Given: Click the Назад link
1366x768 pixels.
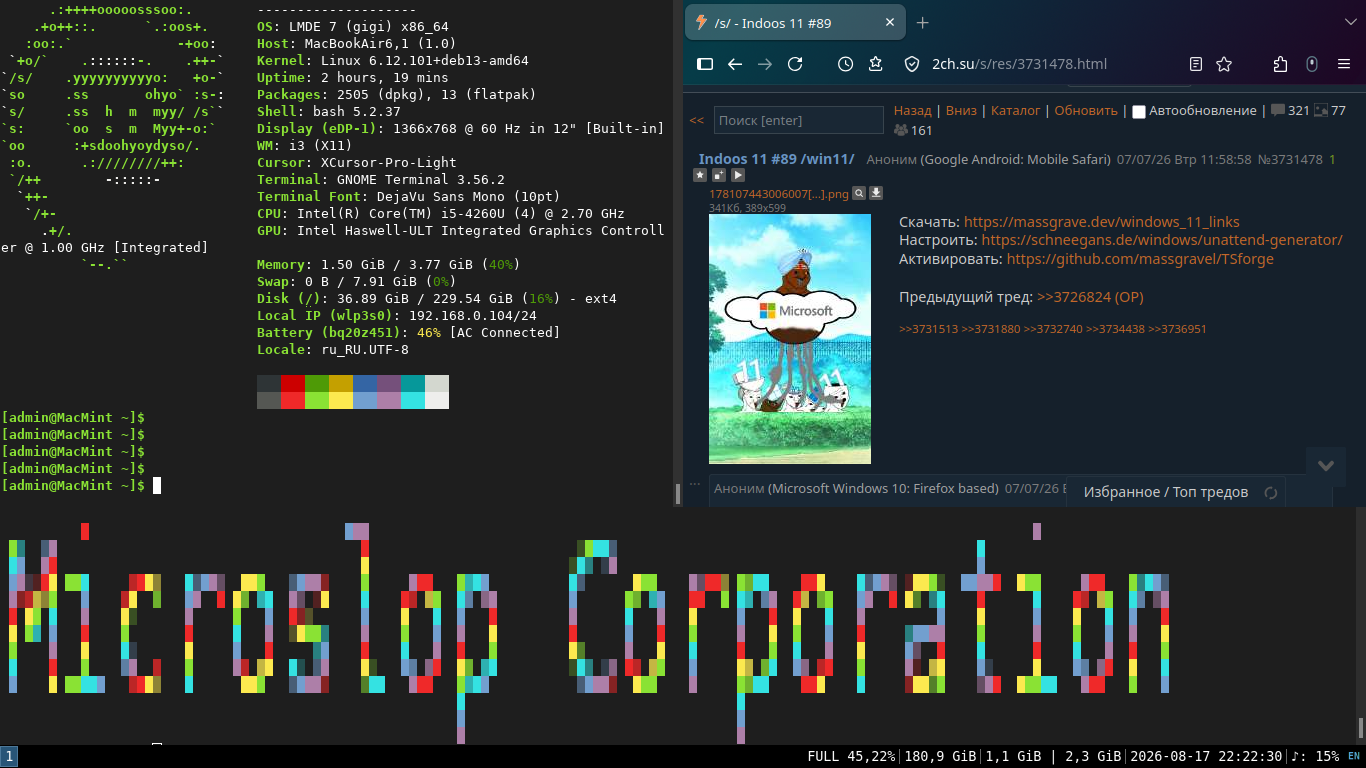Looking at the screenshot, I should 912,110.
